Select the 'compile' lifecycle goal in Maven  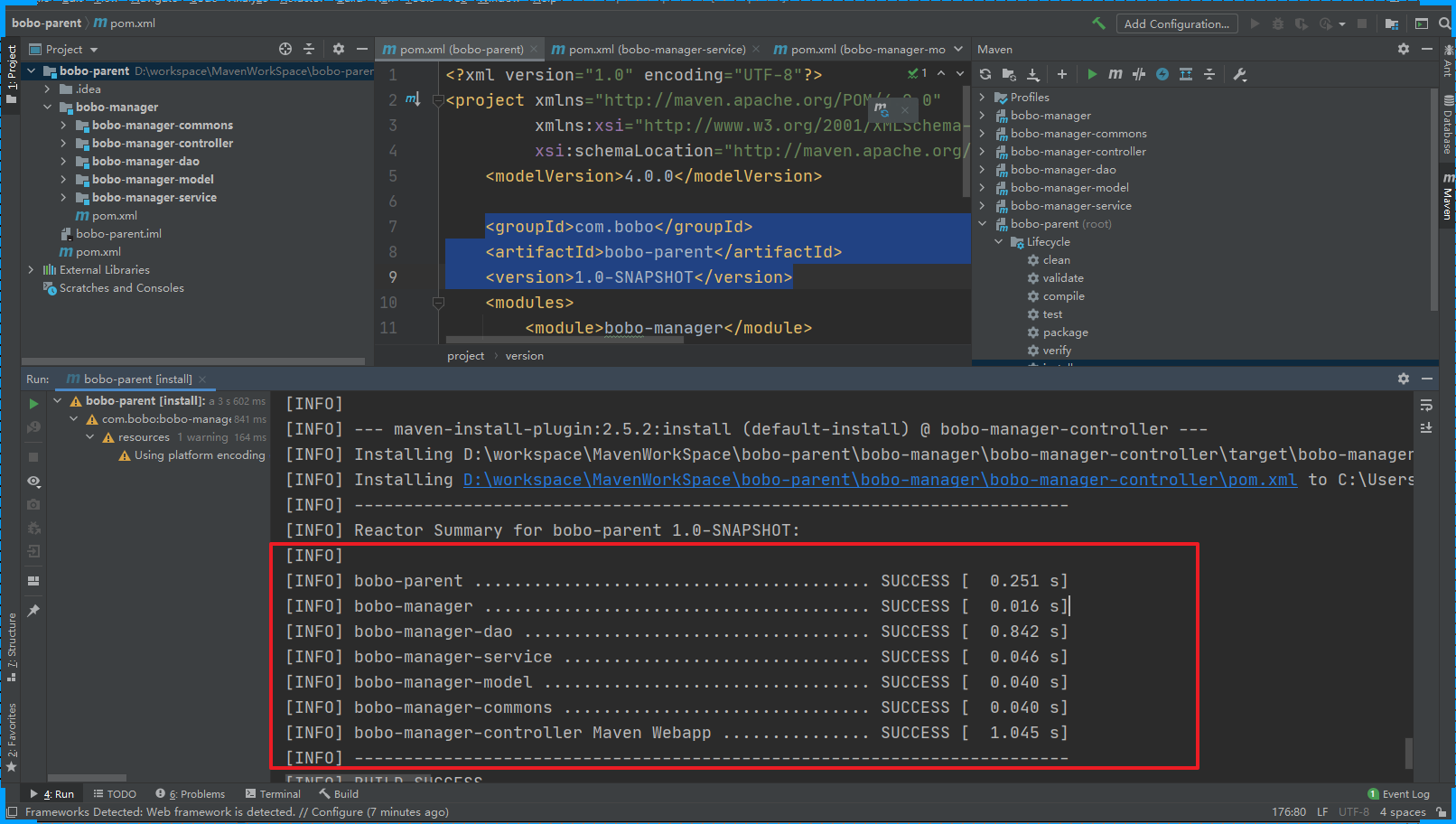click(1063, 295)
